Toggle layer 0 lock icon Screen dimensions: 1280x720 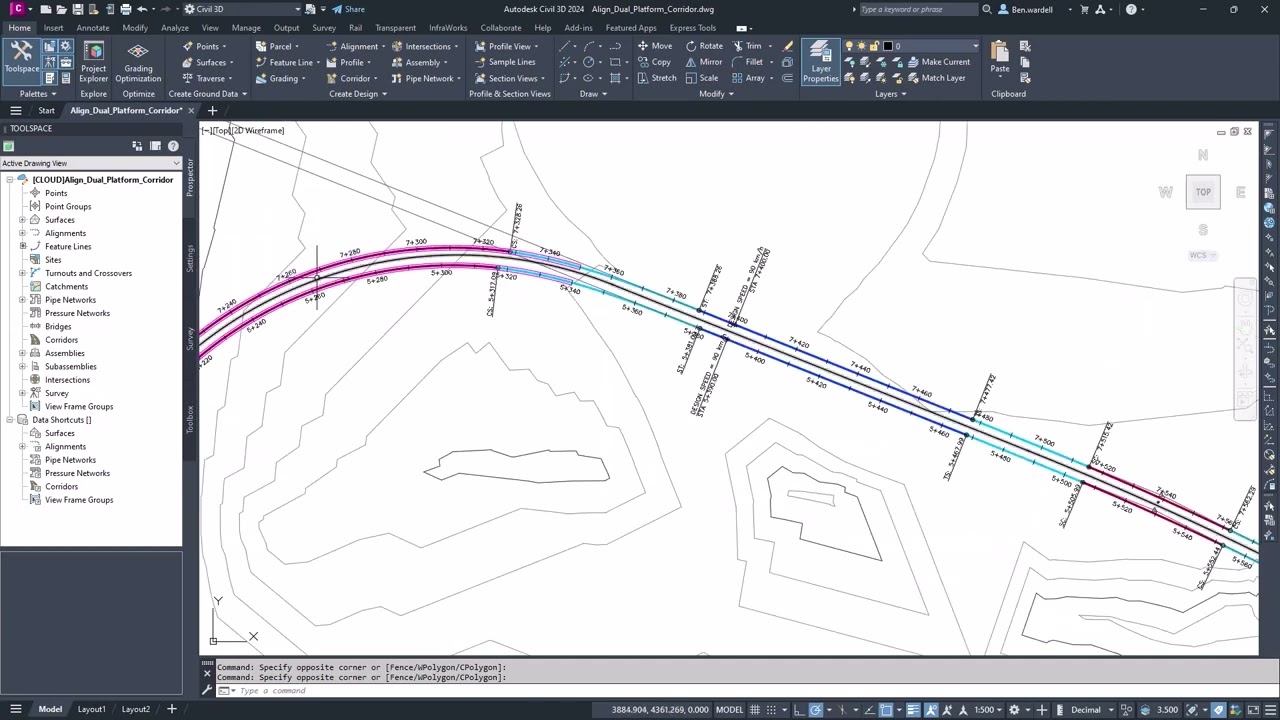coord(873,46)
